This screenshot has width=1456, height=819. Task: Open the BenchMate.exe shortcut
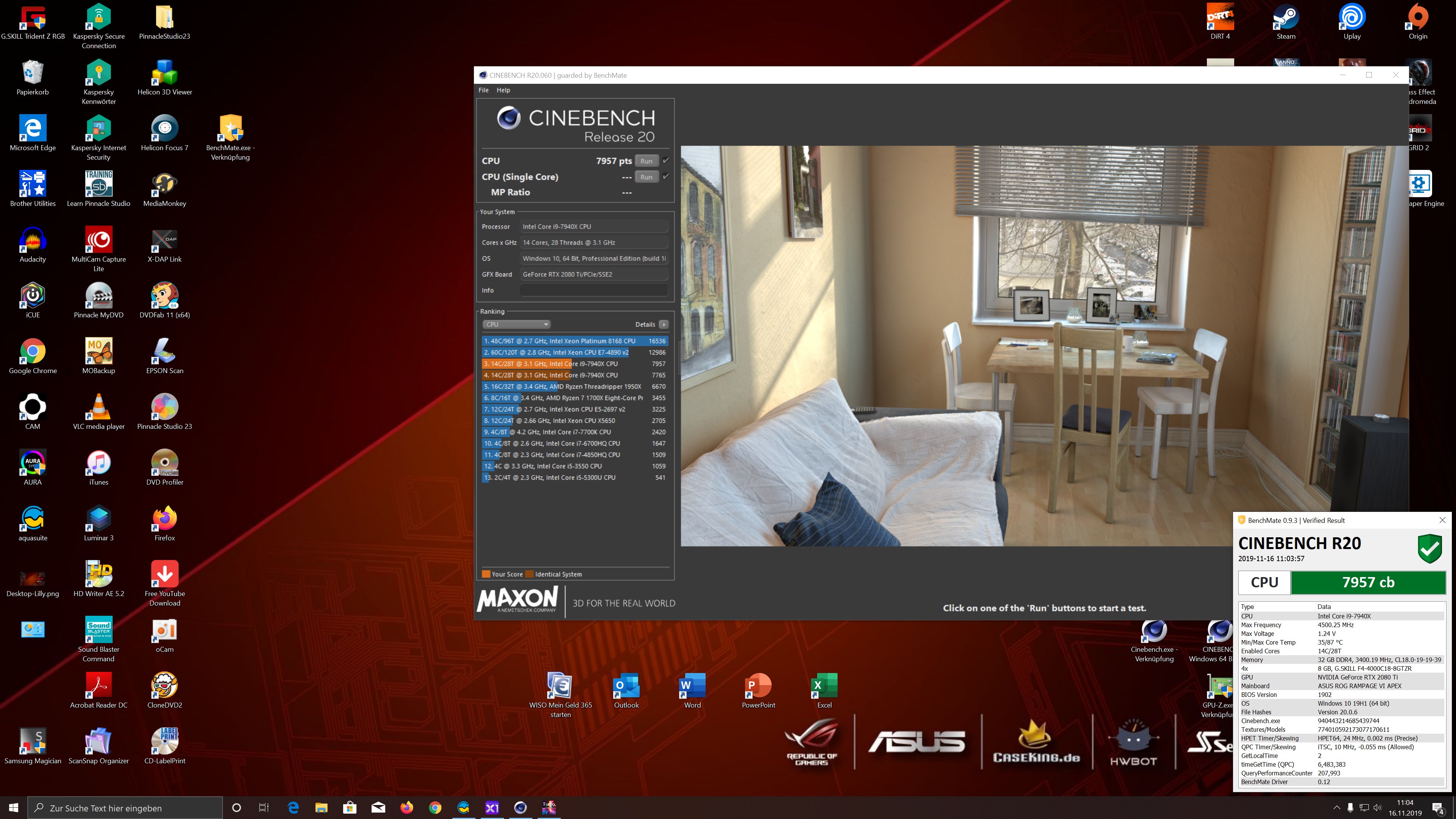coord(231,138)
